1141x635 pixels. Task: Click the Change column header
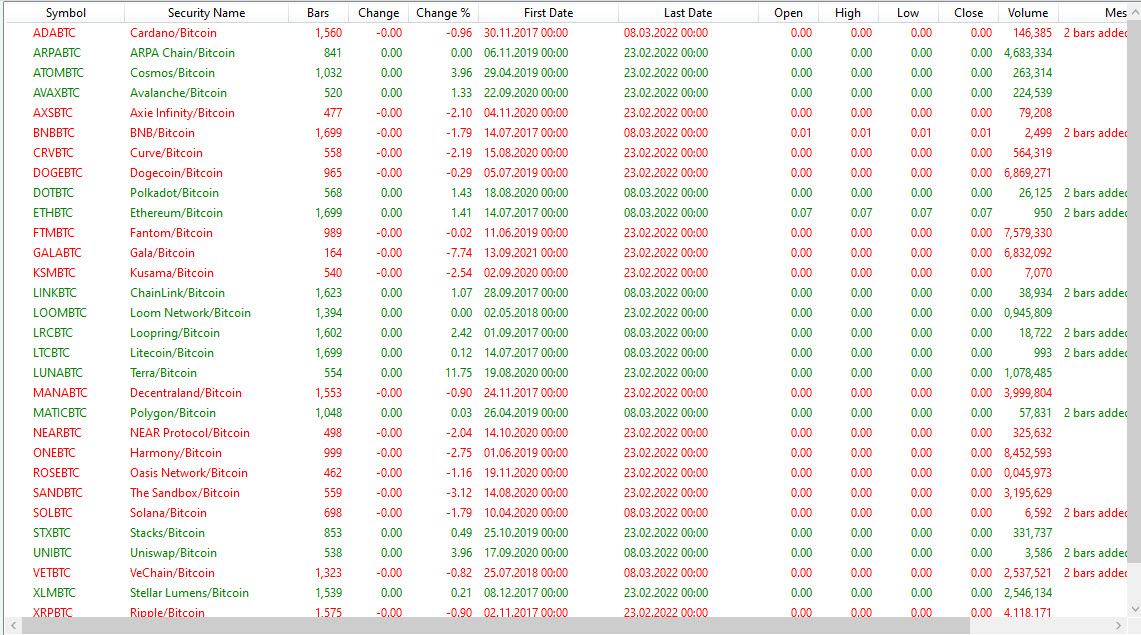(378, 13)
